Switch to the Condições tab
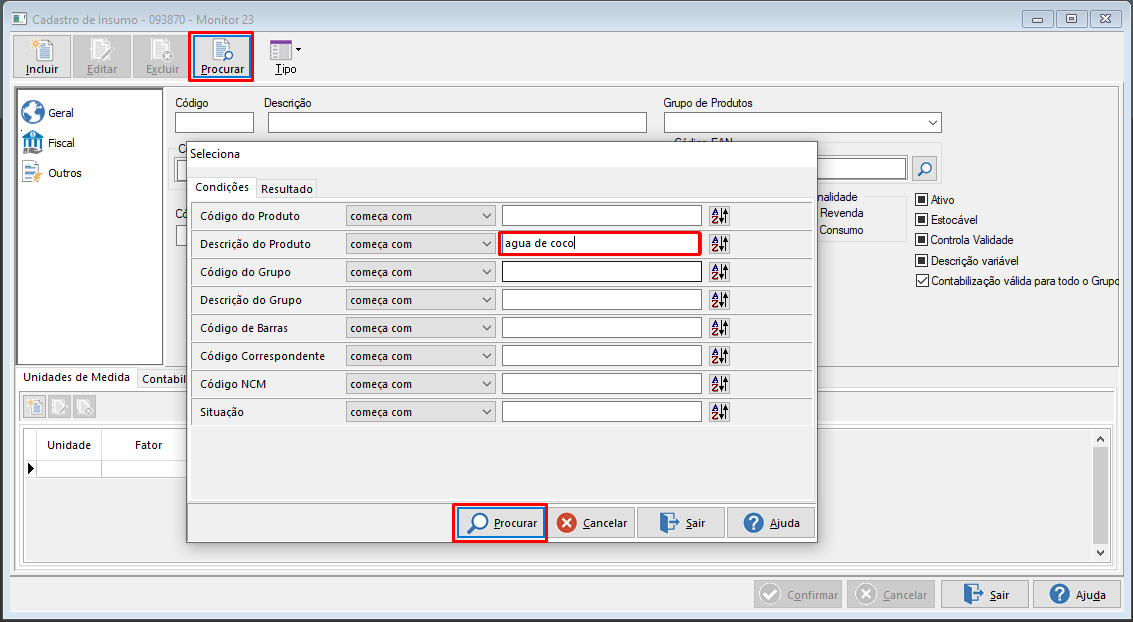This screenshot has width=1133, height=622. (222, 187)
